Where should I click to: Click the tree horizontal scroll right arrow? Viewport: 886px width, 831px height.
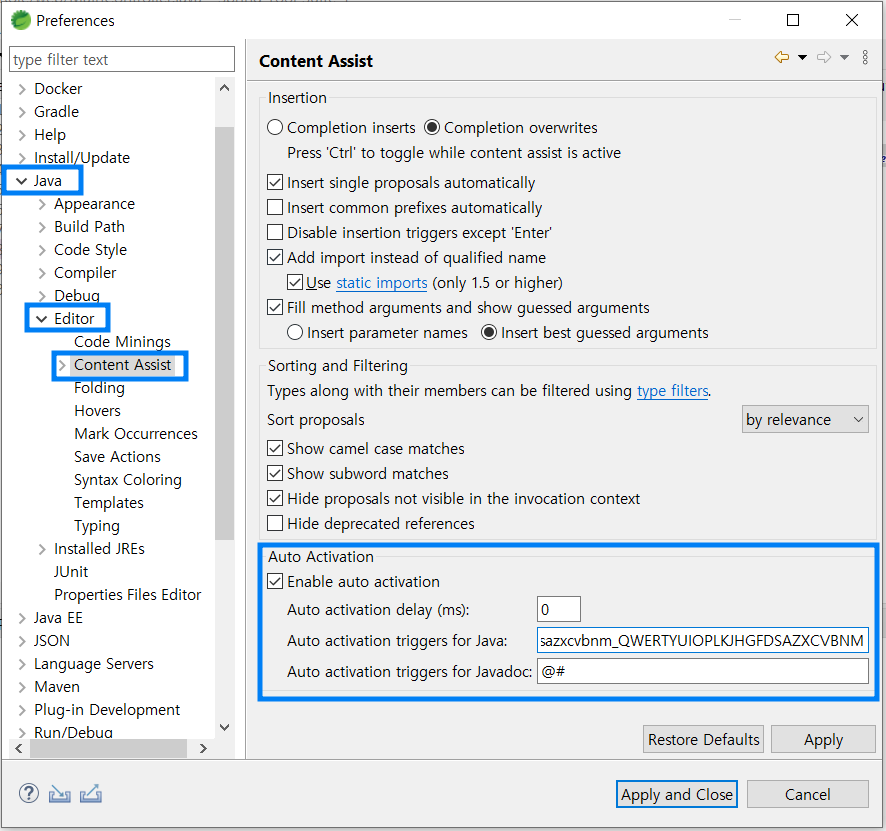[x=203, y=749]
